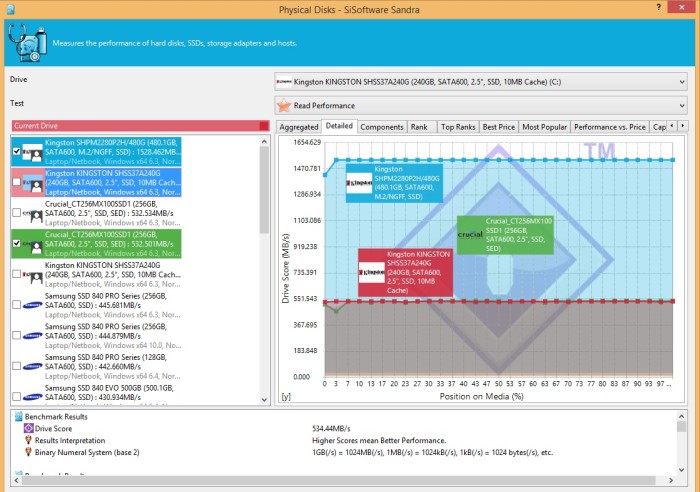This screenshot has width=700, height=492.
Task: Select the Detailed tab
Action: [x=339, y=126]
